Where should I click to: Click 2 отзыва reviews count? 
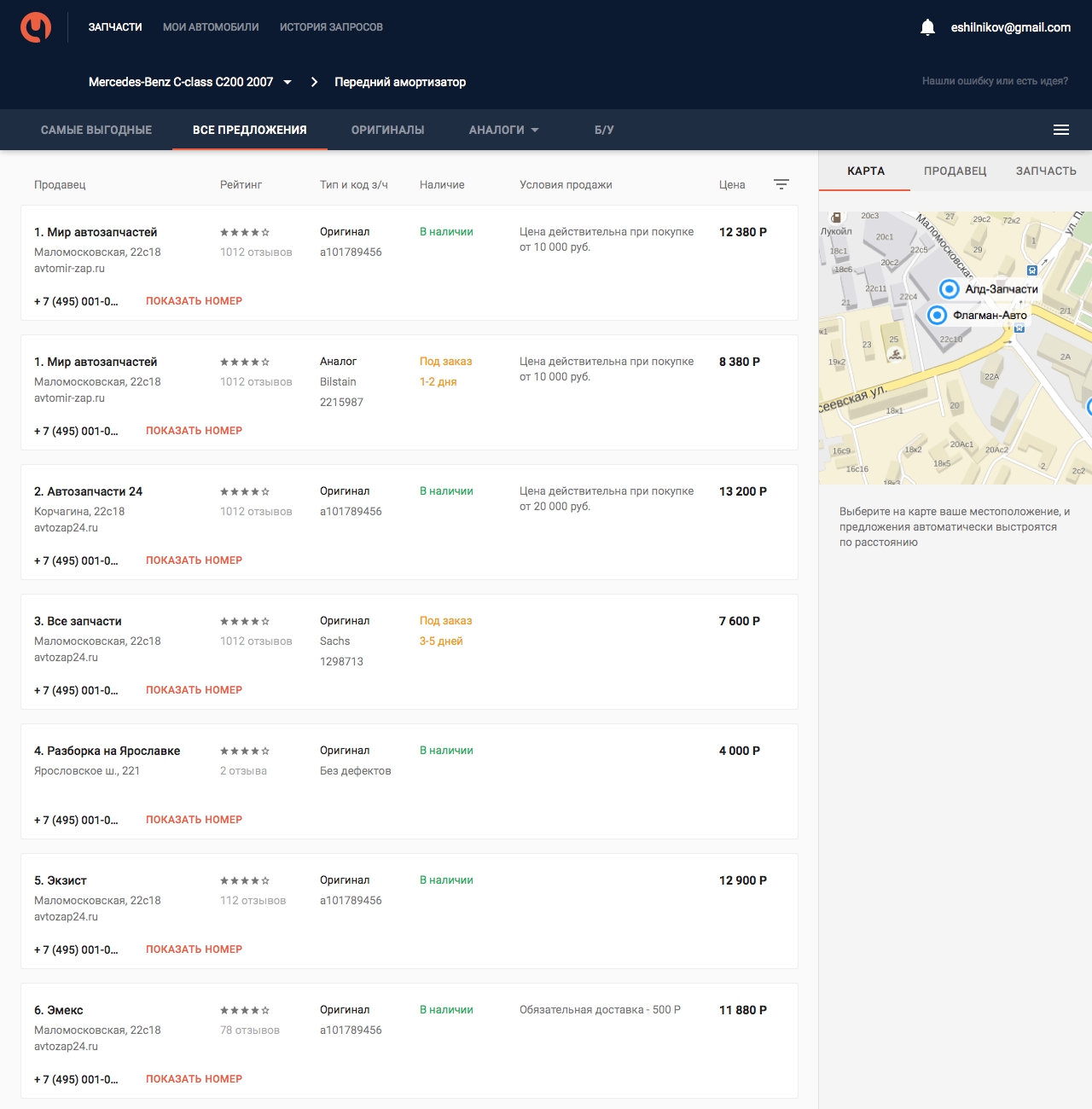(x=243, y=770)
